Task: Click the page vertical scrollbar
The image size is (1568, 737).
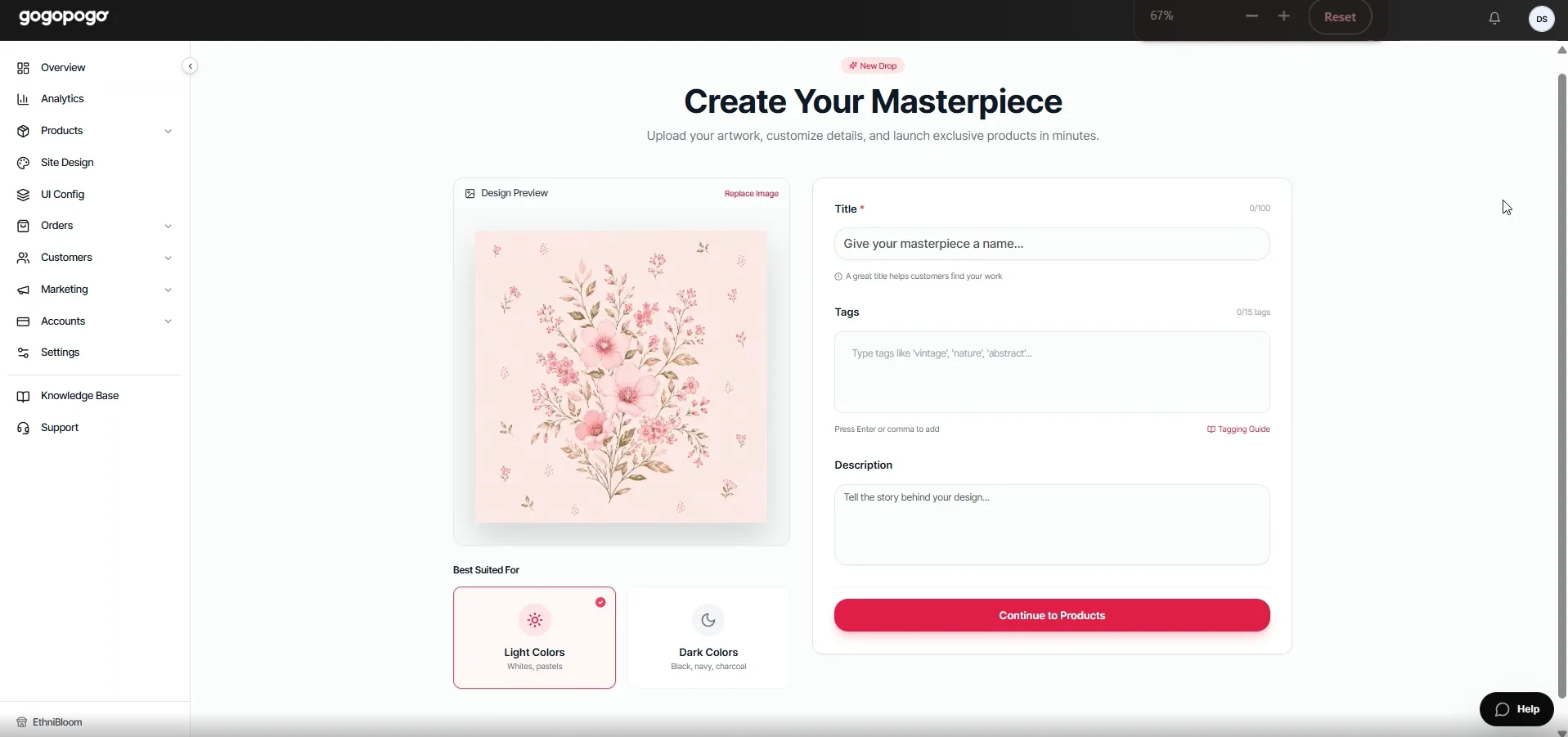Action: pyautogui.click(x=1561, y=387)
